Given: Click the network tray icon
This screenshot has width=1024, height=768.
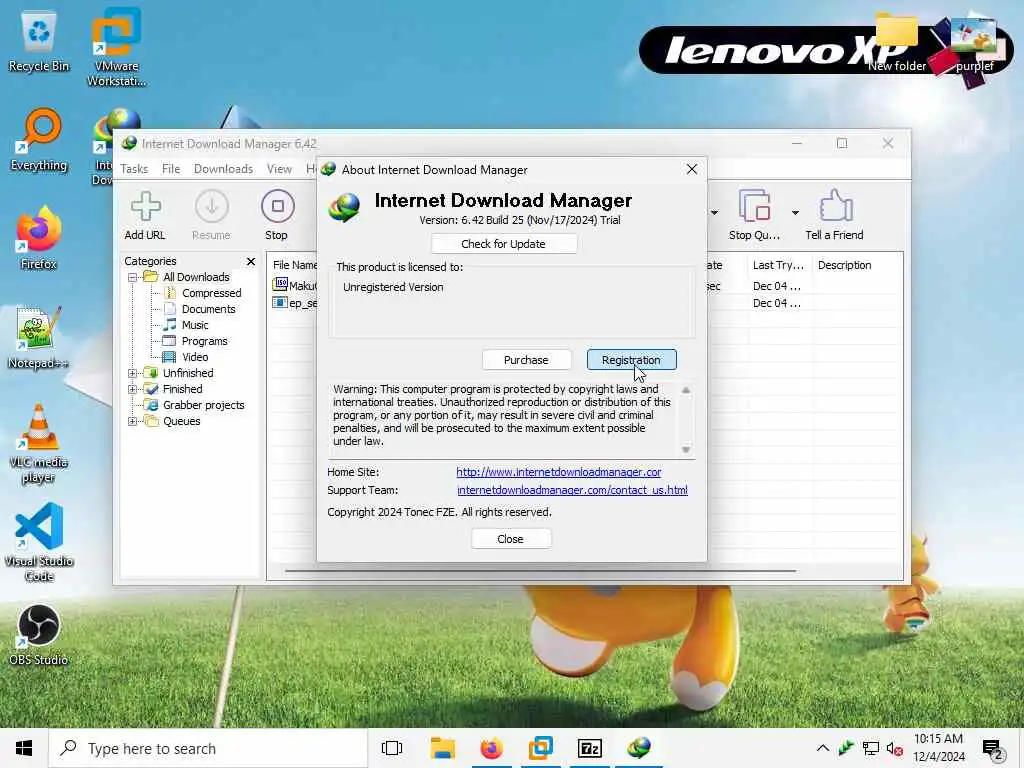Looking at the screenshot, I should [871, 749].
